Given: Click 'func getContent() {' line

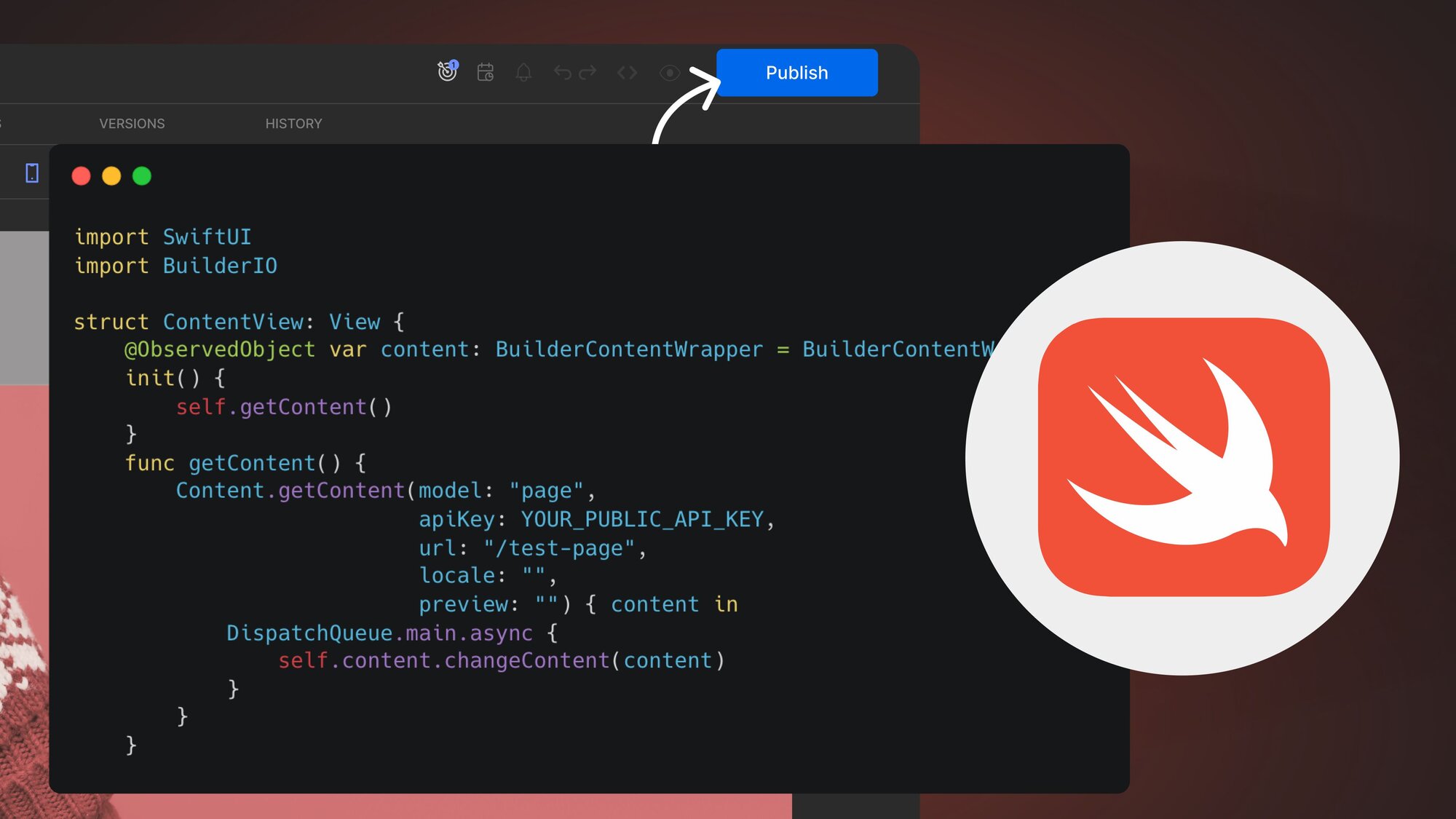Looking at the screenshot, I should pos(245,463).
